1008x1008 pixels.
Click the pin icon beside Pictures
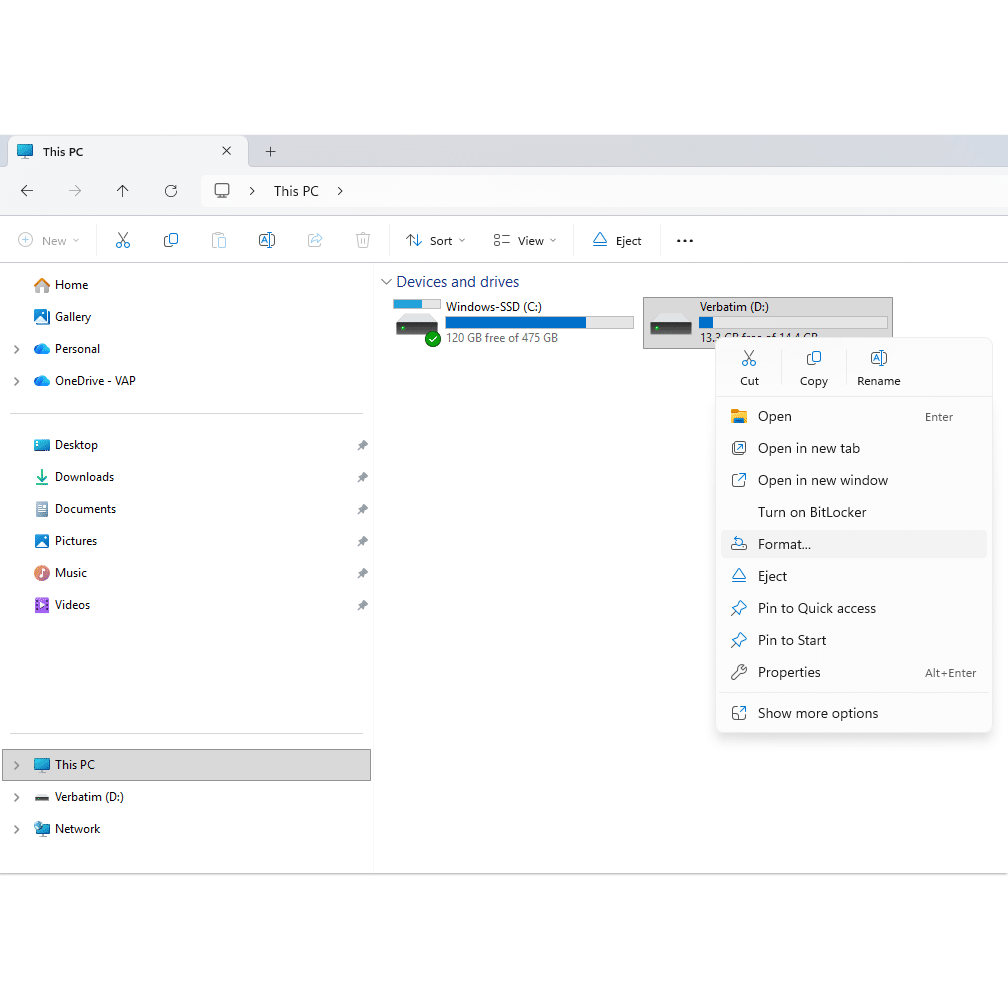coord(363,541)
